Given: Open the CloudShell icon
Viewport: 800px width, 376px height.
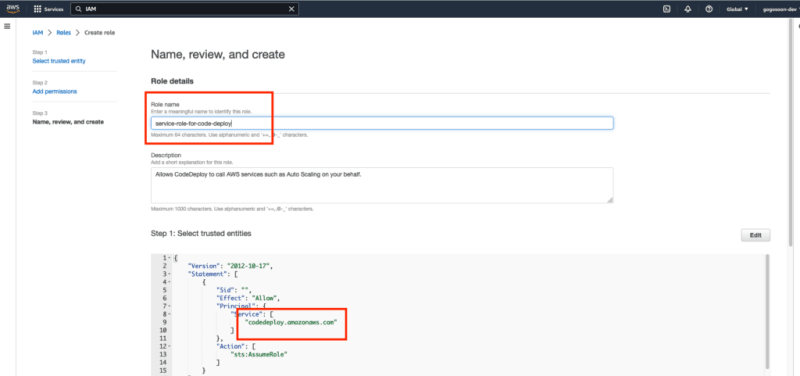Looking at the screenshot, I should coord(666,9).
